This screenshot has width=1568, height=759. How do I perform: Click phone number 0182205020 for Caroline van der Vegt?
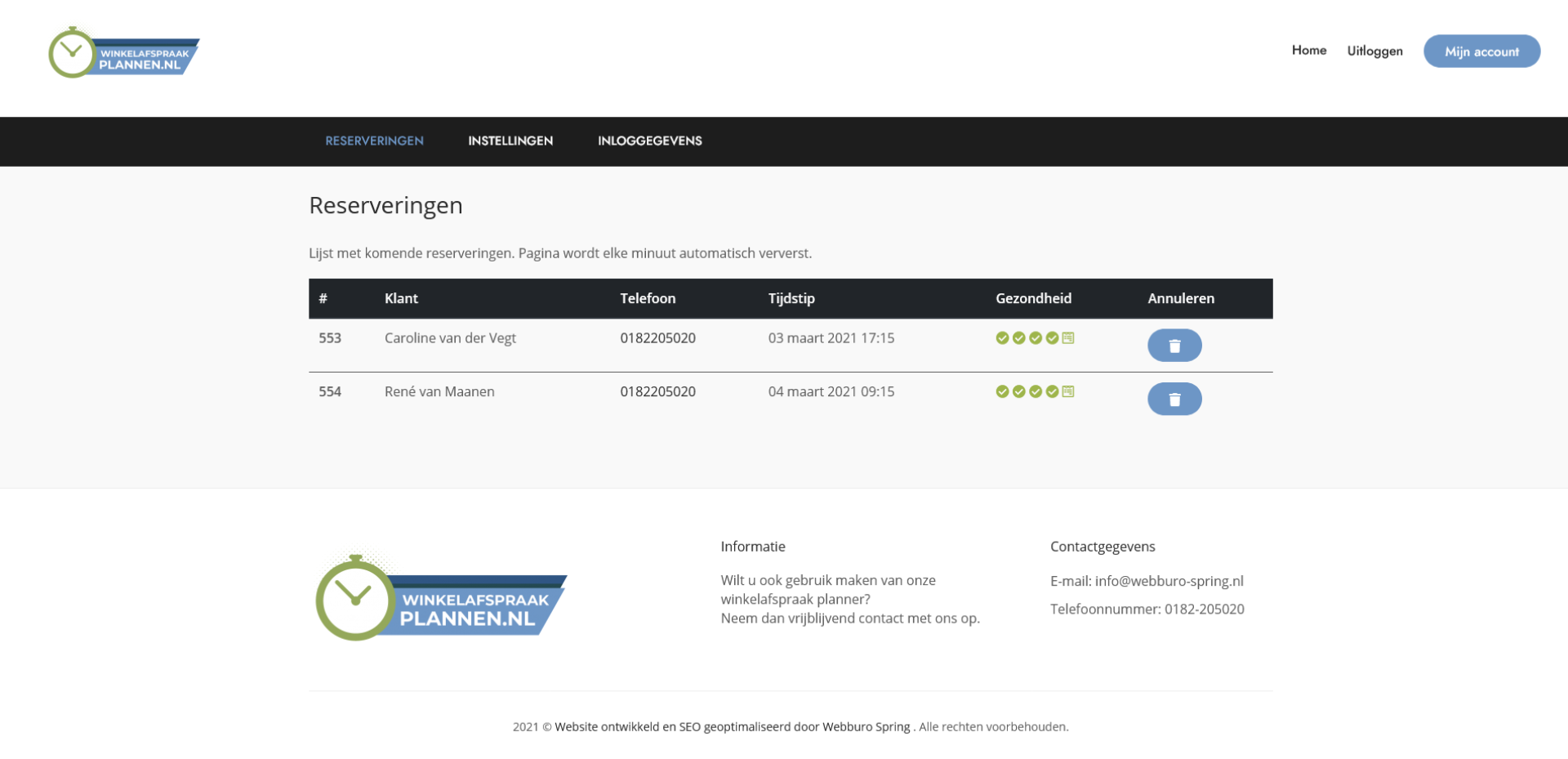pos(657,338)
